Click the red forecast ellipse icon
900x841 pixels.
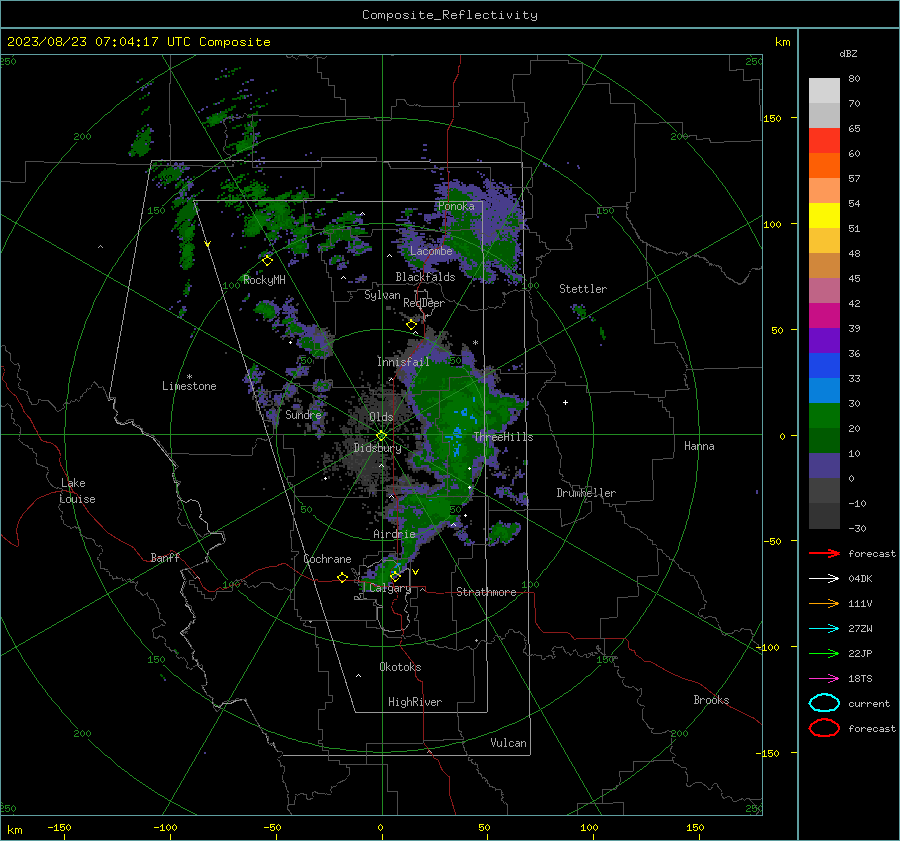point(824,728)
